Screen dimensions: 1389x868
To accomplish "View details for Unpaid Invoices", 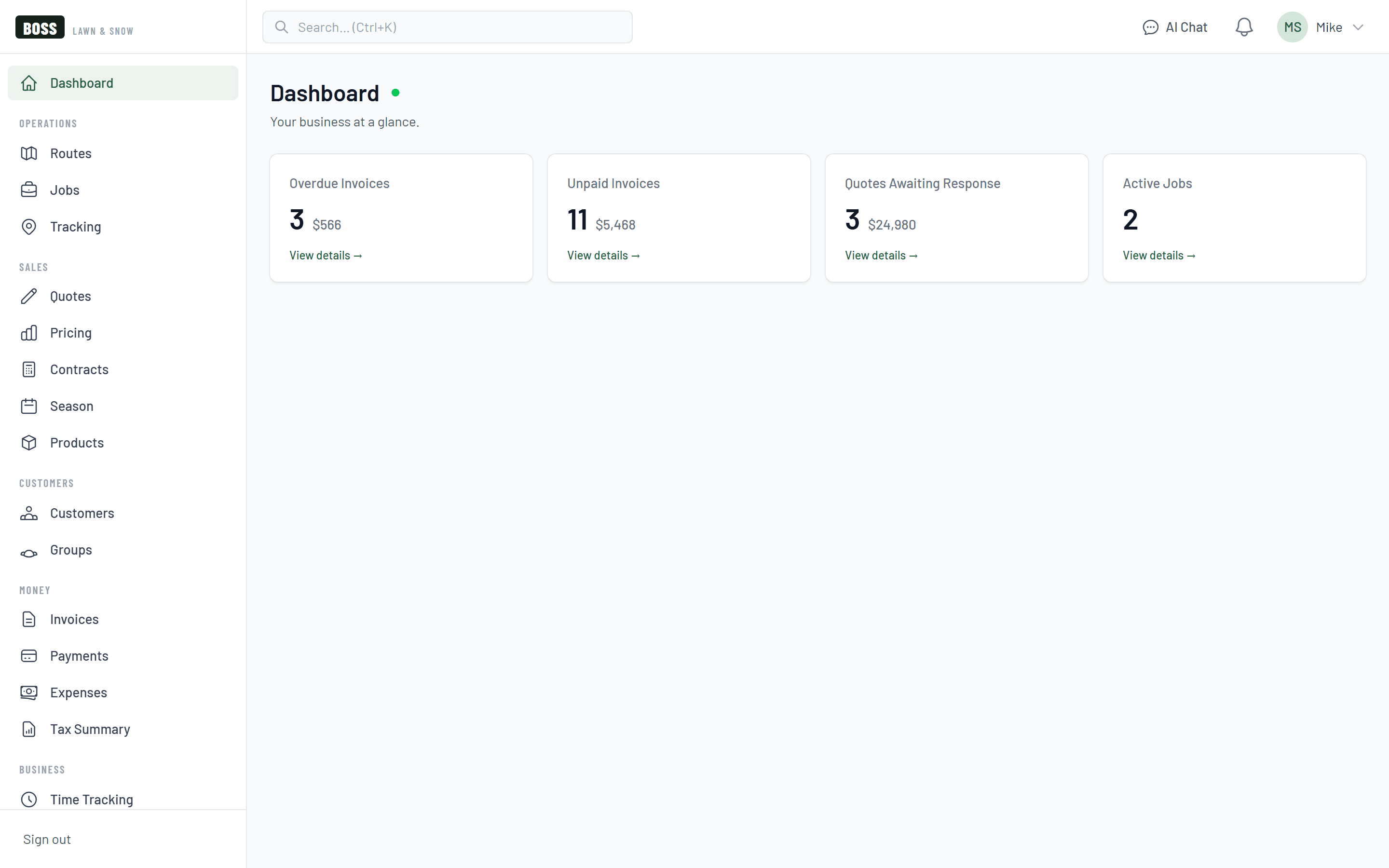I will tap(603, 256).
